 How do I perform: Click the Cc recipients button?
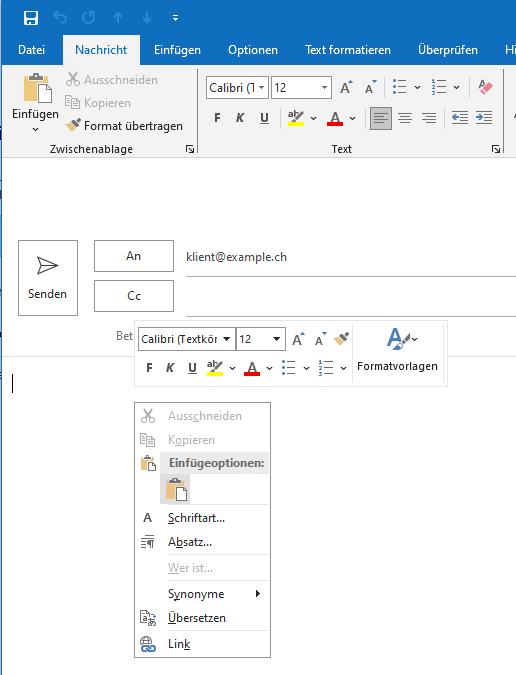click(134, 296)
